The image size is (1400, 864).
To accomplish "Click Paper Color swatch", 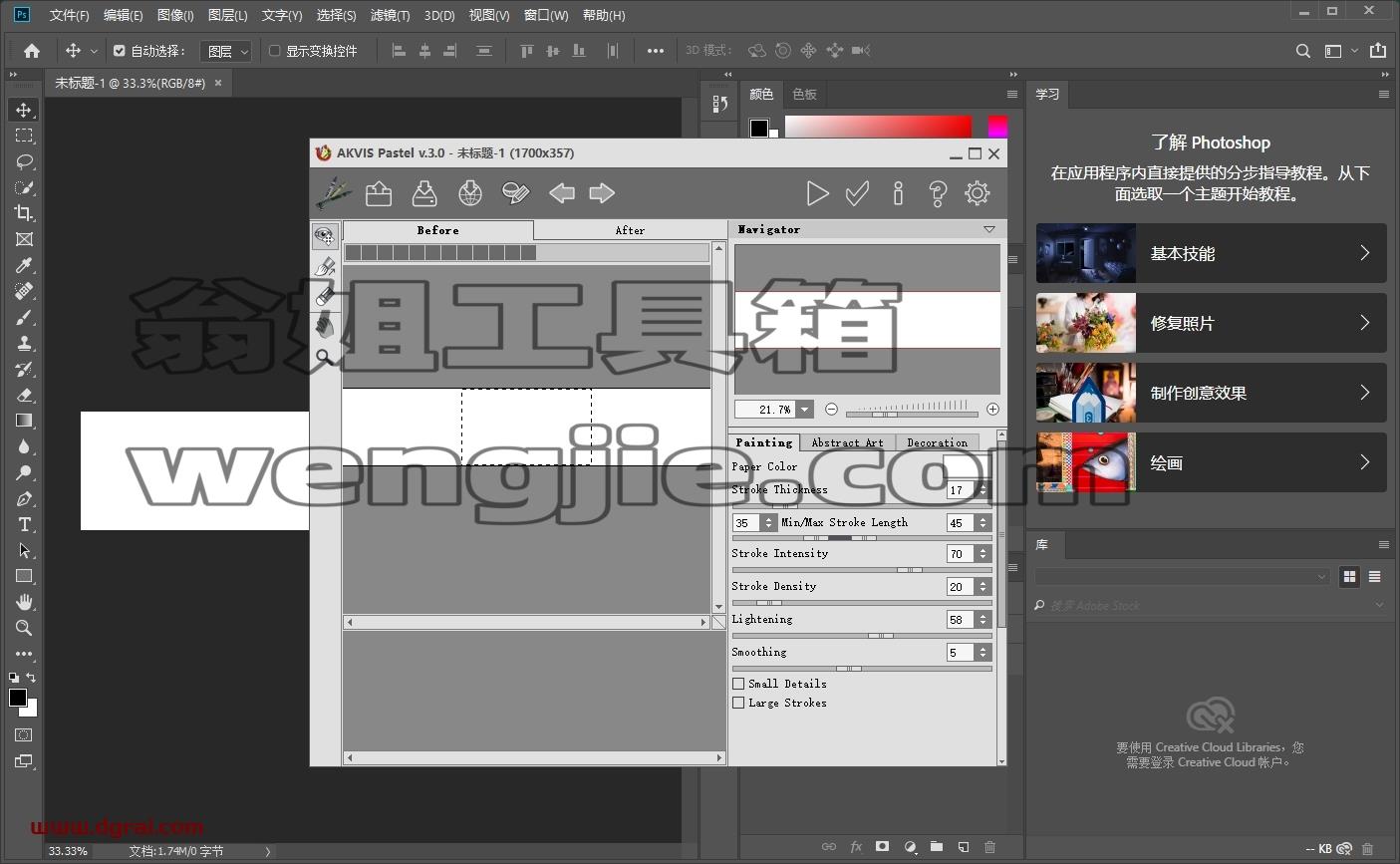I will click(x=966, y=466).
